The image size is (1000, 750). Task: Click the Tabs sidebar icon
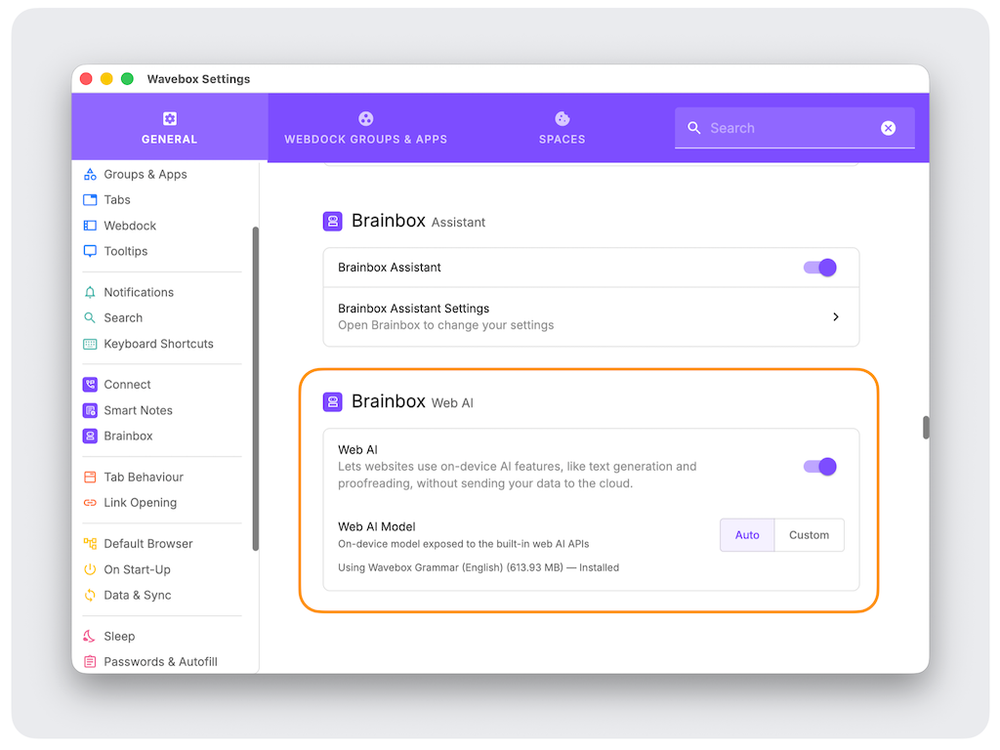pyautogui.click(x=90, y=200)
